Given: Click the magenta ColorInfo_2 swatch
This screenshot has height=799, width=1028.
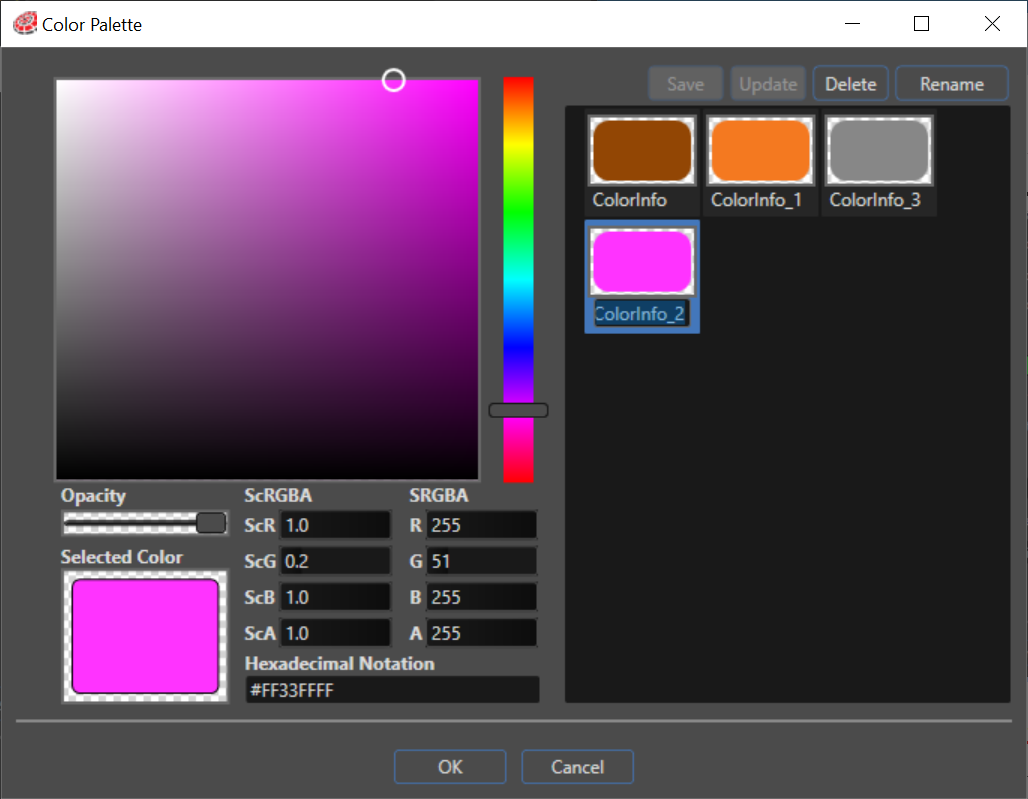Looking at the screenshot, I should coord(642,262).
